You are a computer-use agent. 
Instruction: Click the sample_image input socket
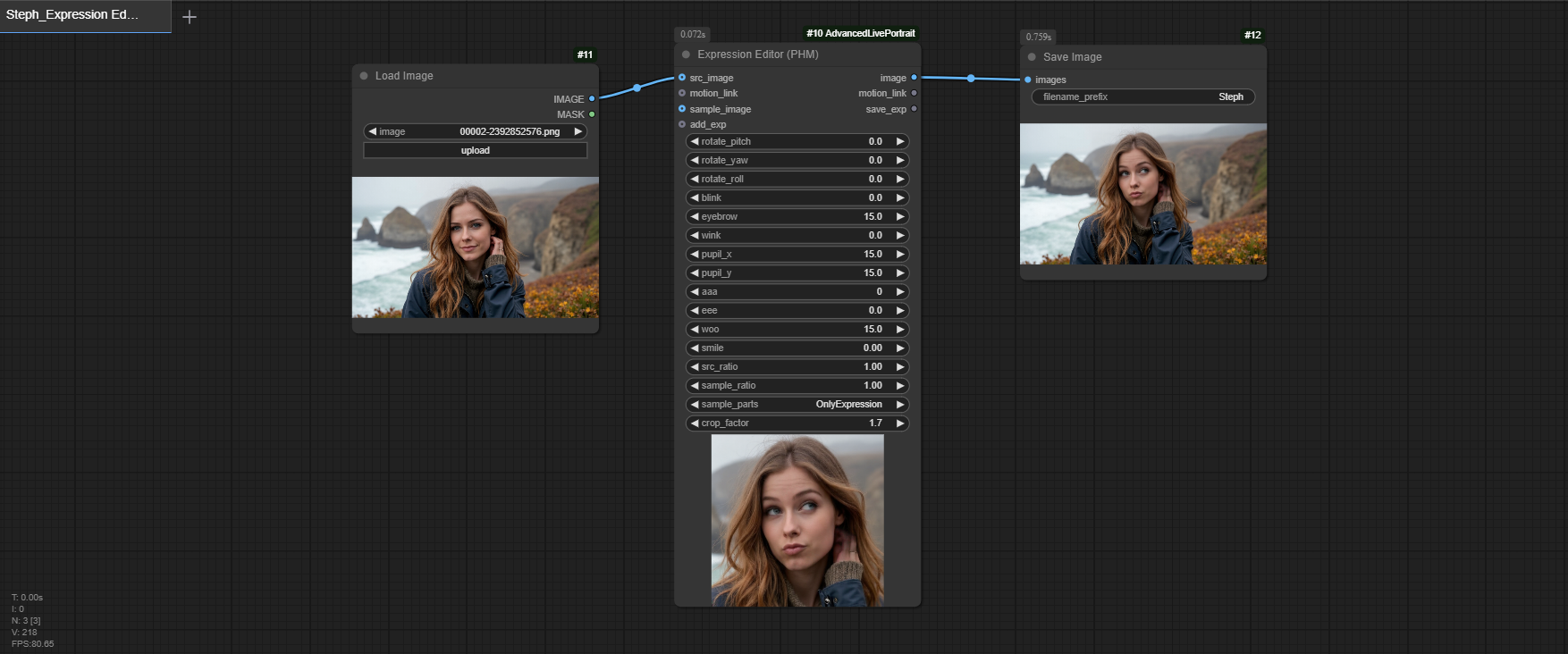(x=682, y=109)
